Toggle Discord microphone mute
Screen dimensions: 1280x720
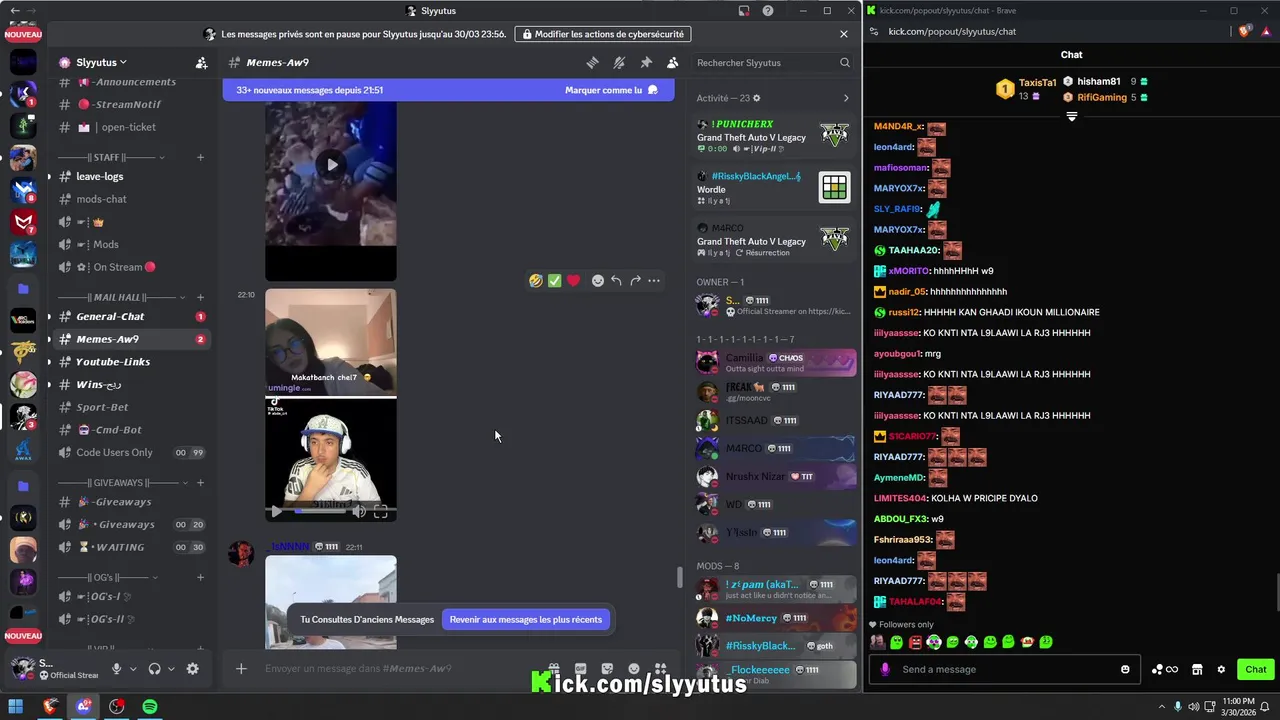click(x=117, y=669)
